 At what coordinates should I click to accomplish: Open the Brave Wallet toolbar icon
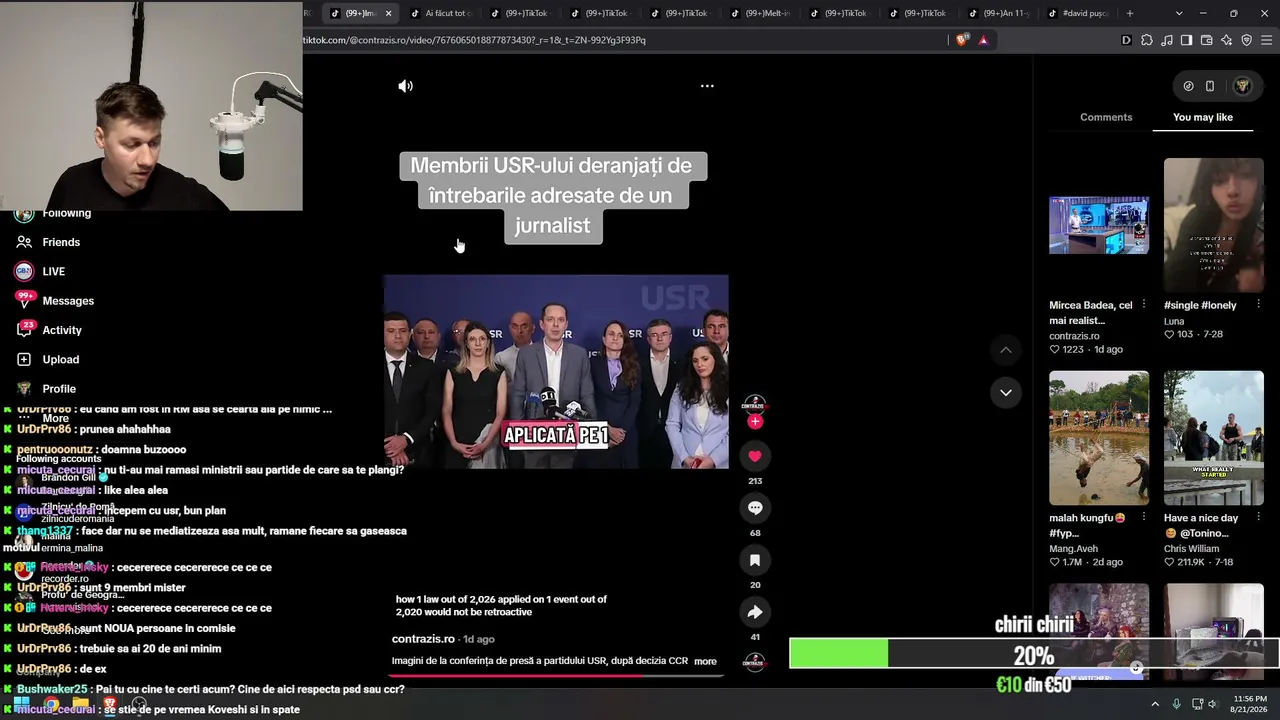[1206, 40]
